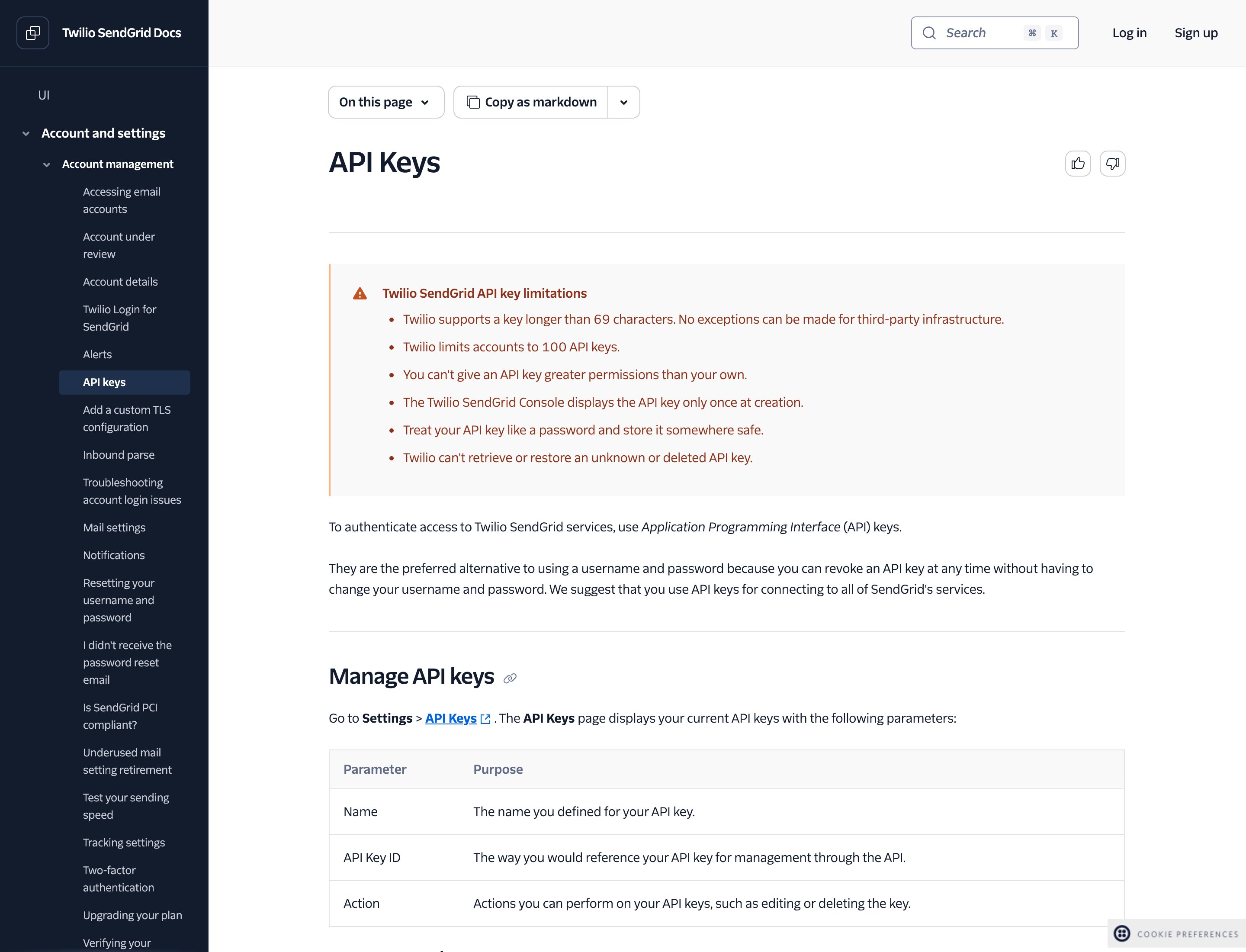Click the Log in link

tap(1129, 33)
